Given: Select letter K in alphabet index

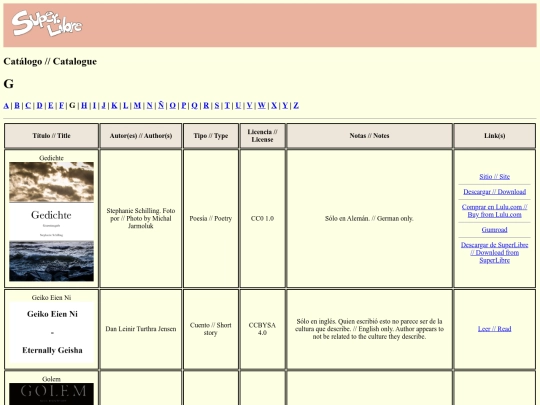Looking at the screenshot, I should [114, 105].
